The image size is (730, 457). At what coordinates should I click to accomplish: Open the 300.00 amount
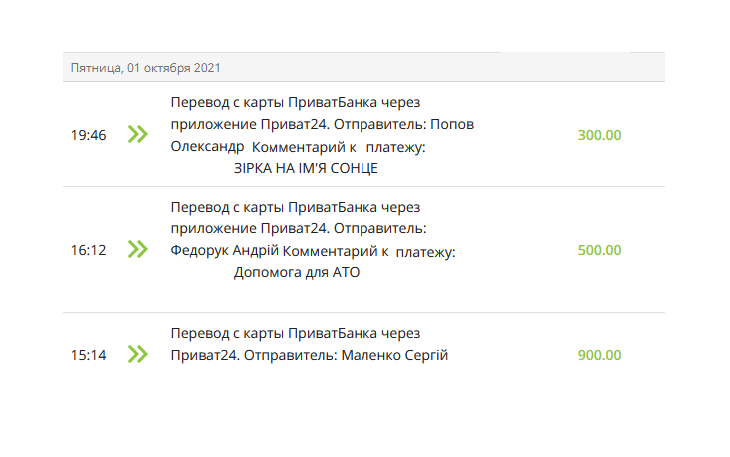pyautogui.click(x=599, y=135)
